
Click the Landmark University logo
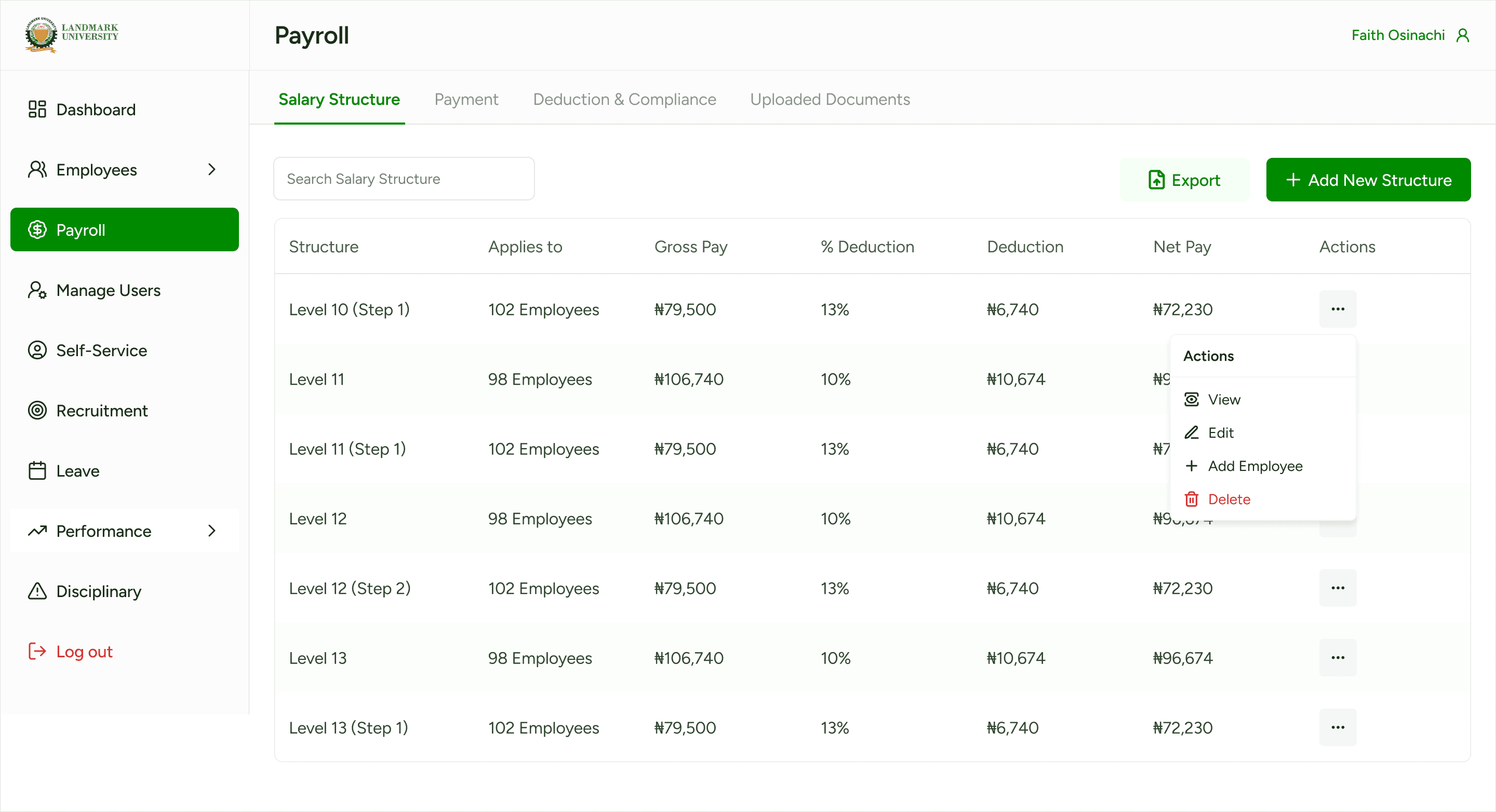point(72,35)
